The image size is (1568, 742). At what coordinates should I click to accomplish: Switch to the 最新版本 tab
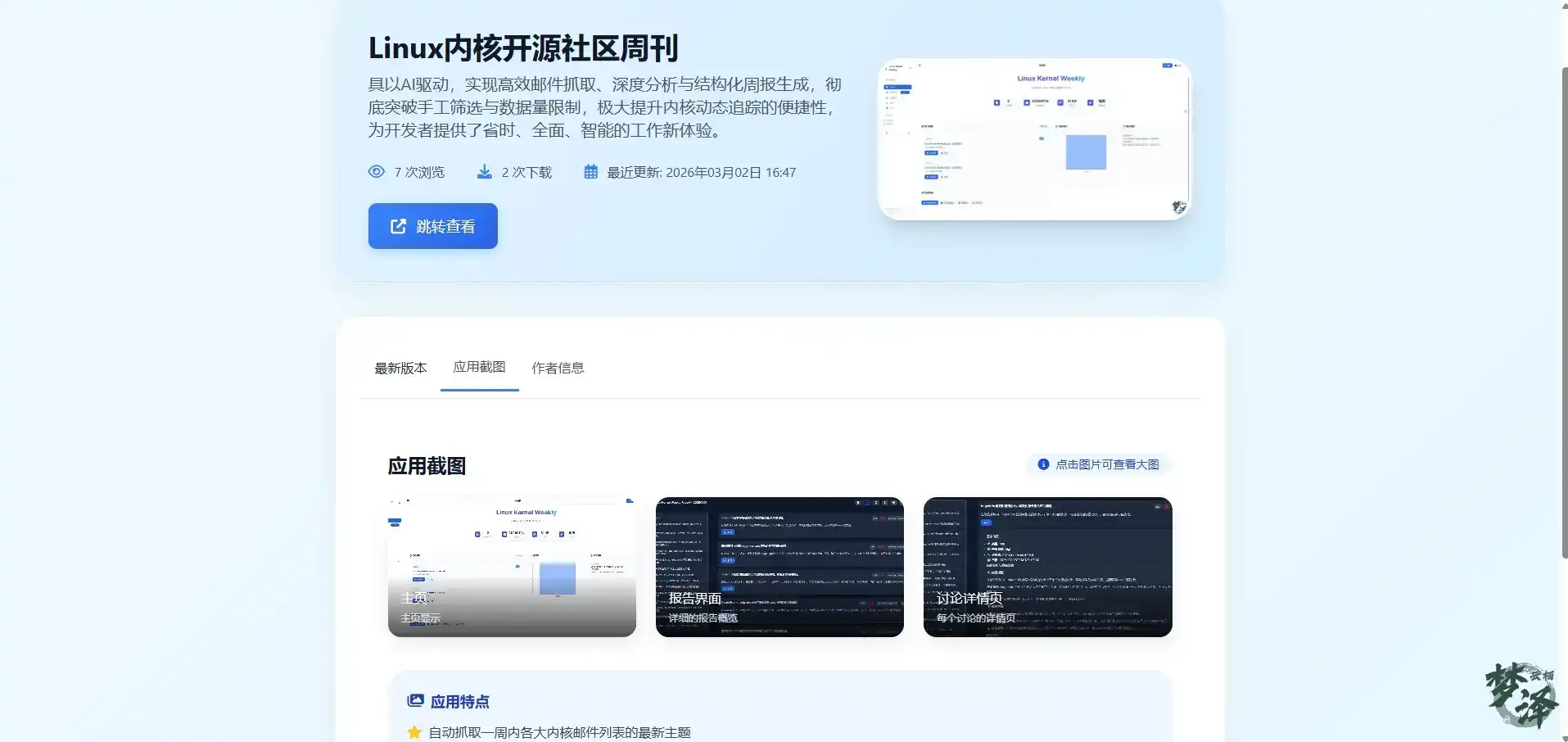coord(400,368)
